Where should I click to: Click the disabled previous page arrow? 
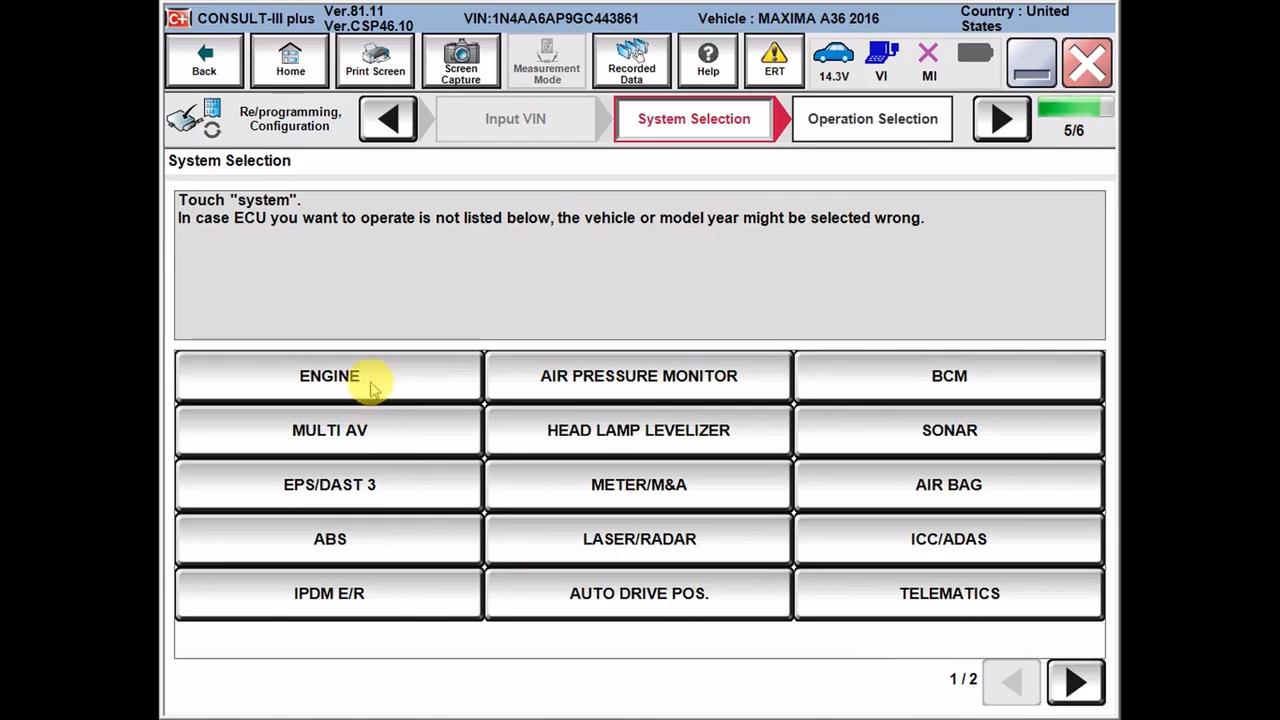1012,682
